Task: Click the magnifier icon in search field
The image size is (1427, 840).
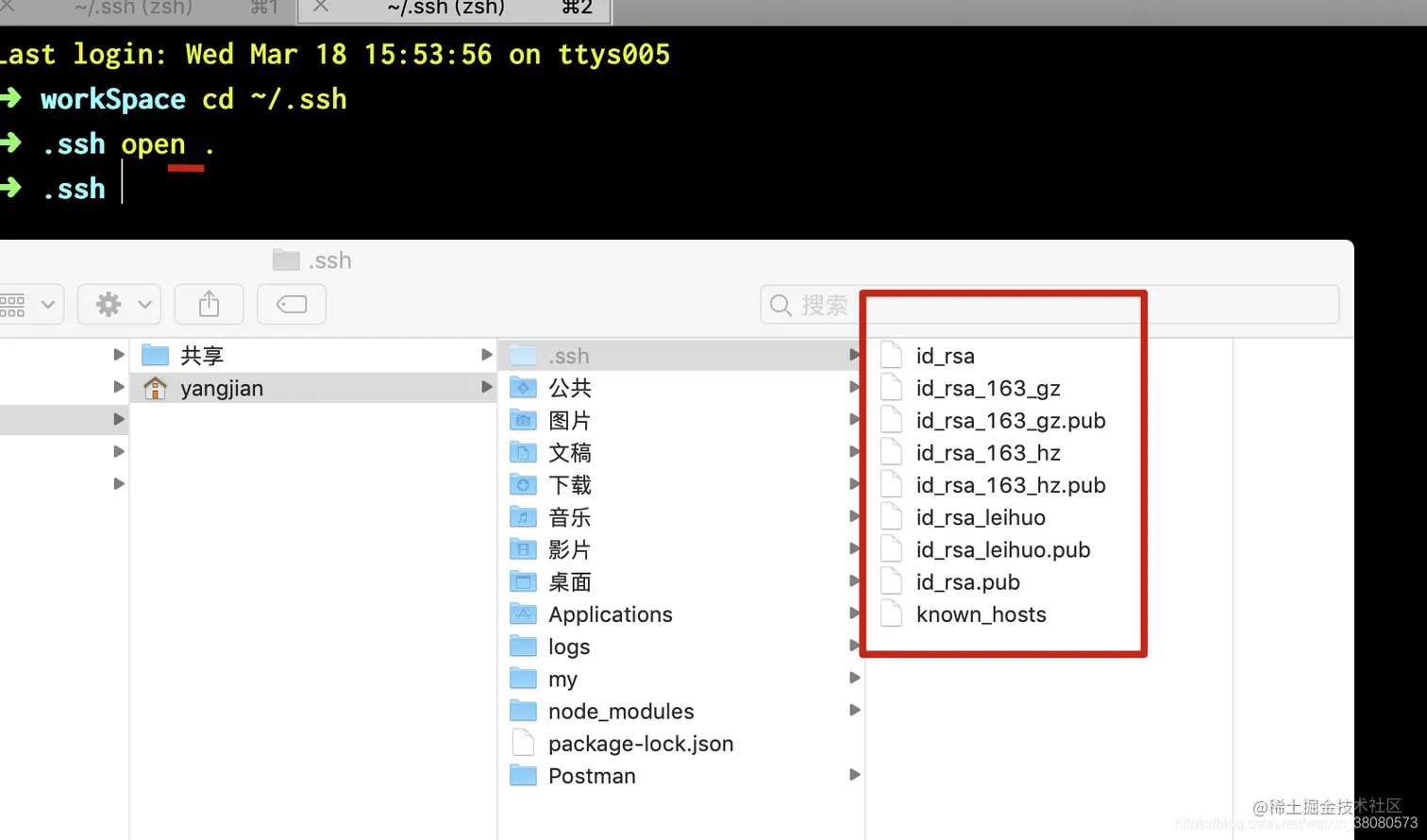Action: pos(781,306)
